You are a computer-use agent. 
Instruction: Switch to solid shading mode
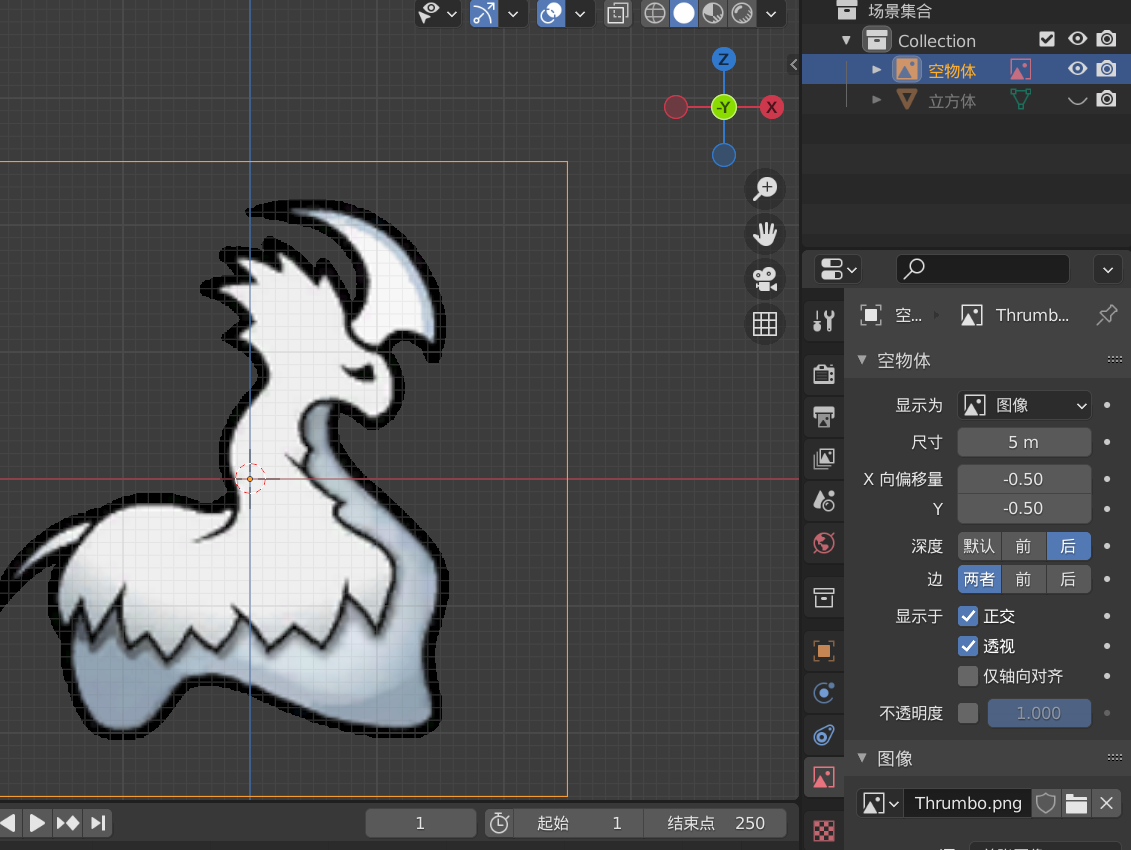(x=684, y=13)
